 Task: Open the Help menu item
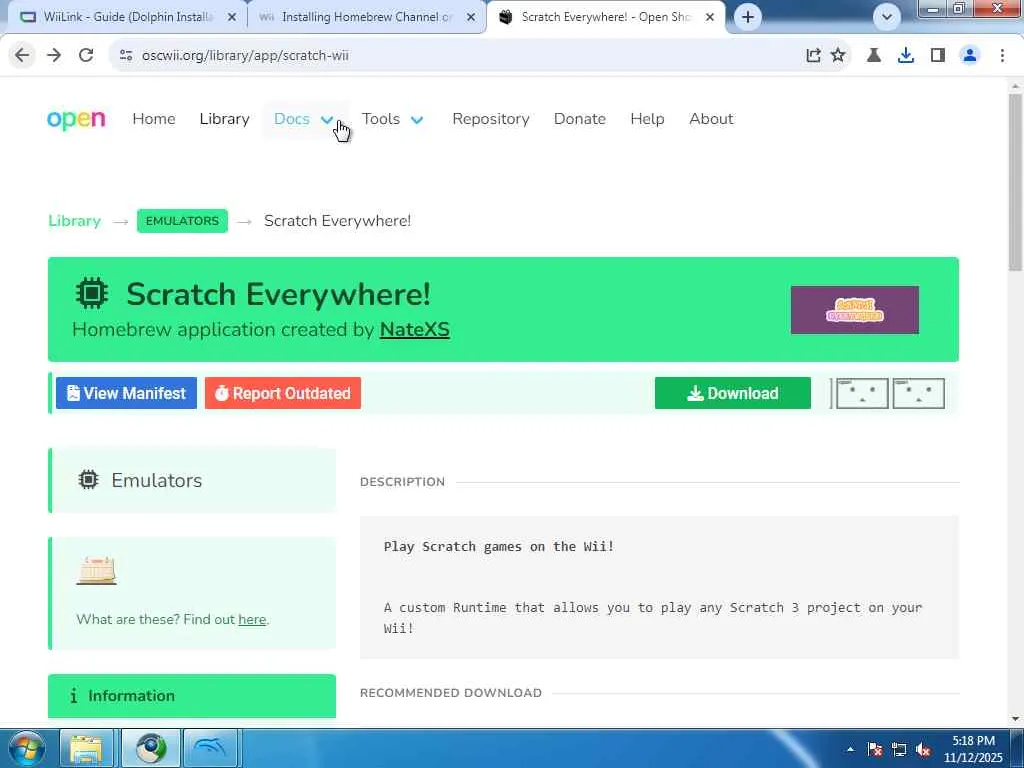point(647,119)
